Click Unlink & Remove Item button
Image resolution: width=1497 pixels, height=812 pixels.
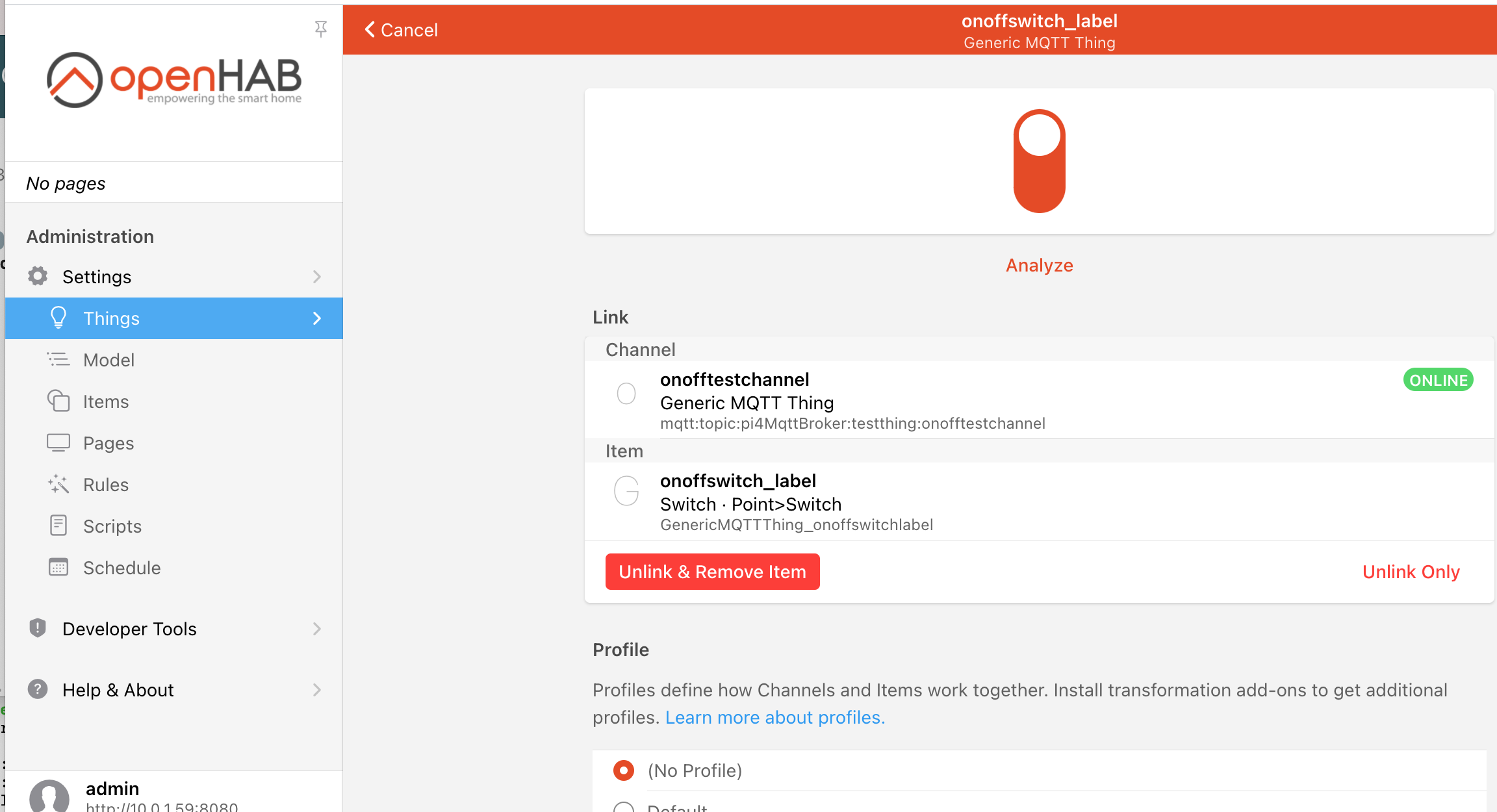pos(712,572)
